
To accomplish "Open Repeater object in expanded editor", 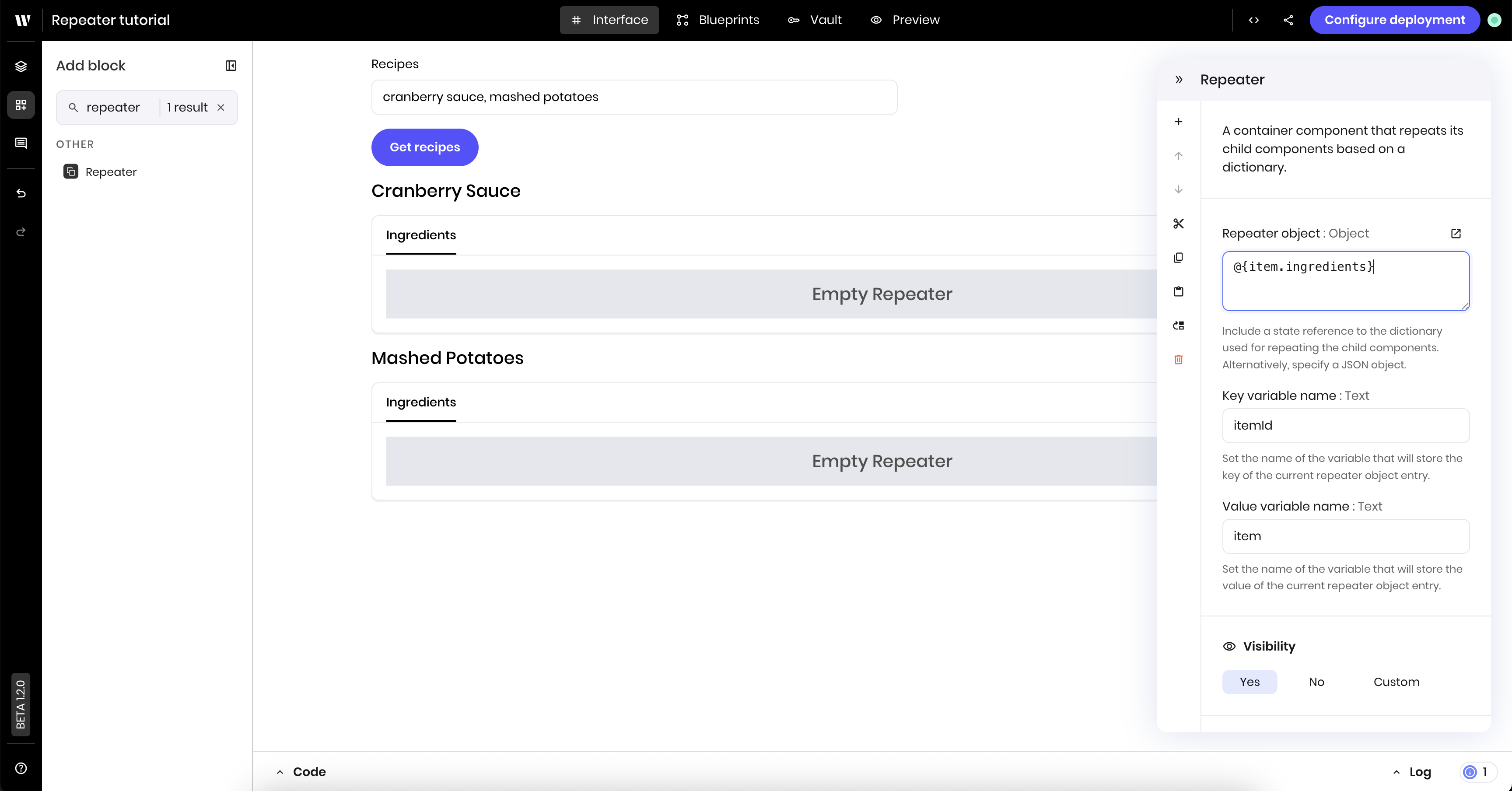I will tap(1456, 234).
